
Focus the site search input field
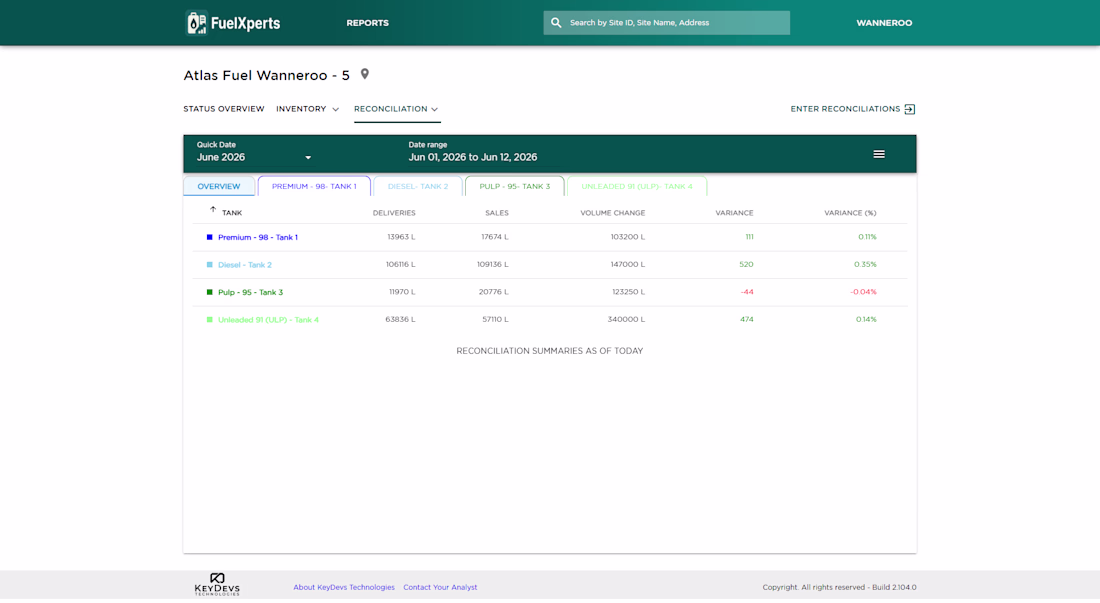click(x=666, y=22)
